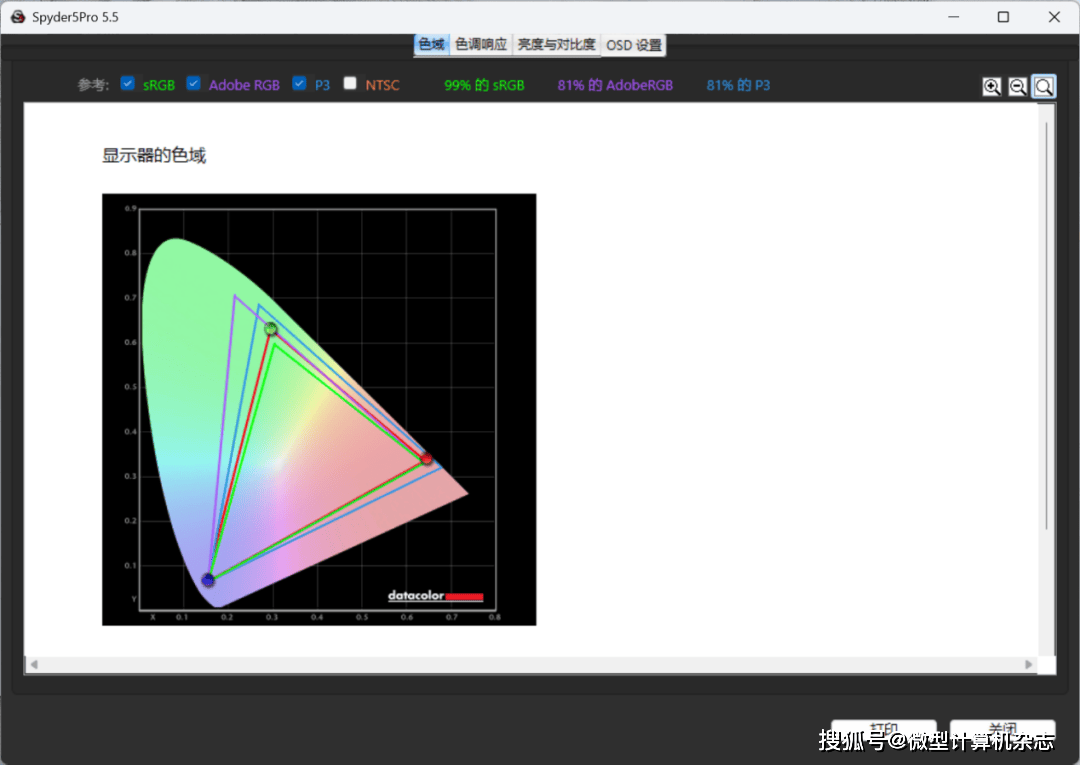This screenshot has height=765, width=1080.
Task: Uncheck the Adobe RGB reference checkbox
Action: coord(194,83)
